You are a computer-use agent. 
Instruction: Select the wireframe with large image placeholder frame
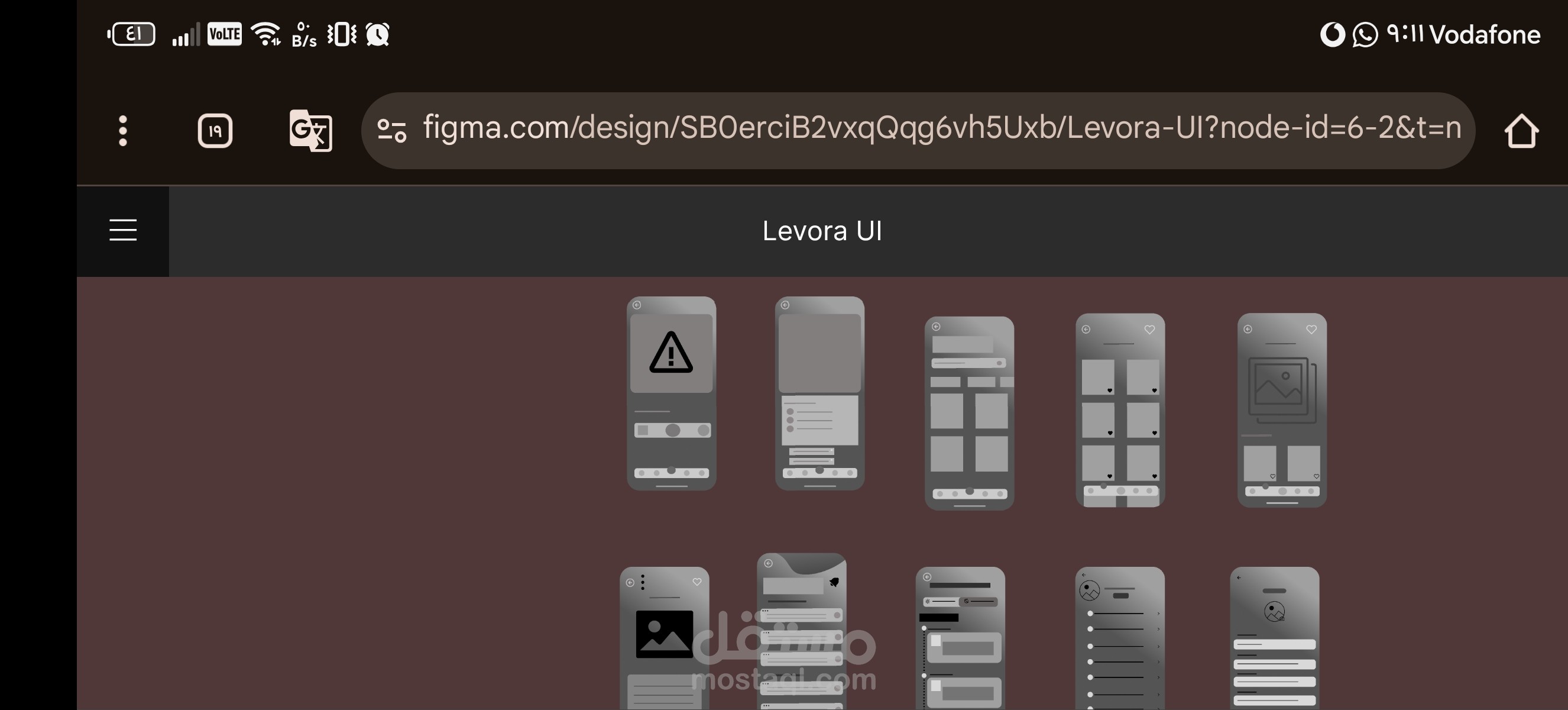pyautogui.click(x=1282, y=411)
